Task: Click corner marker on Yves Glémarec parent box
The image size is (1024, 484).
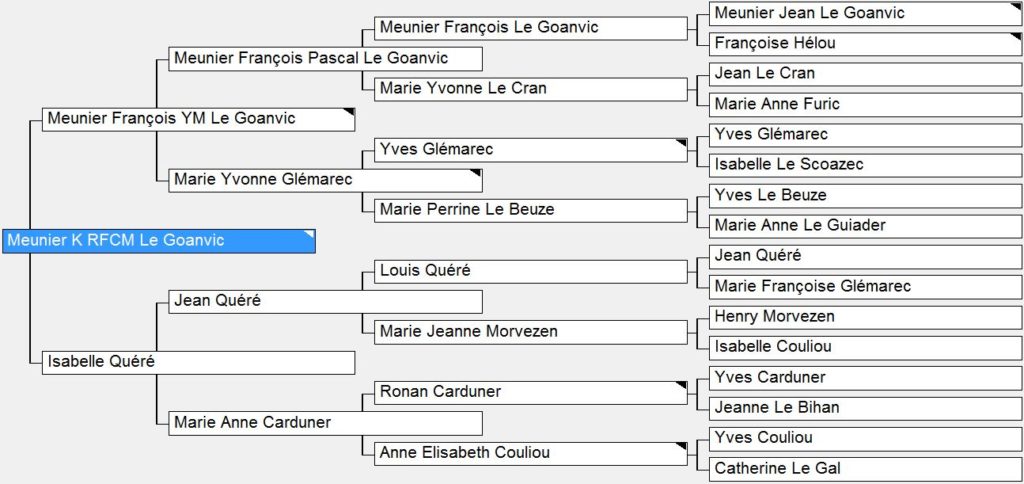Action: (x=682, y=143)
